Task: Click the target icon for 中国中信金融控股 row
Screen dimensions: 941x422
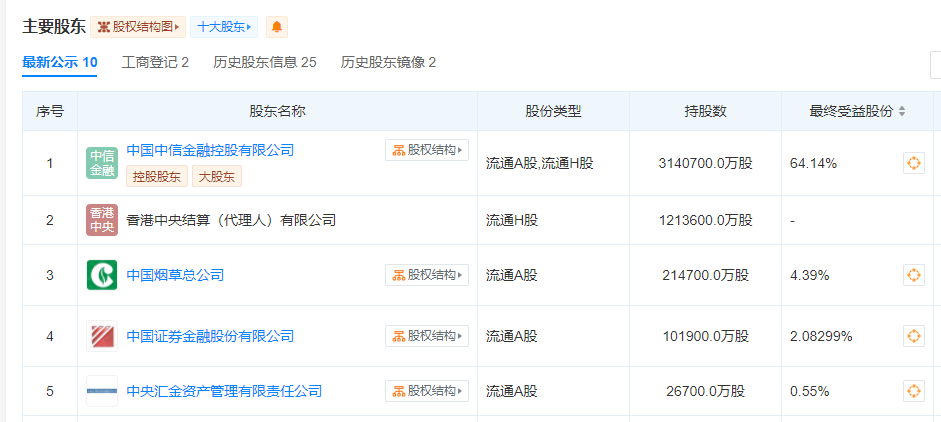Action: click(913, 163)
